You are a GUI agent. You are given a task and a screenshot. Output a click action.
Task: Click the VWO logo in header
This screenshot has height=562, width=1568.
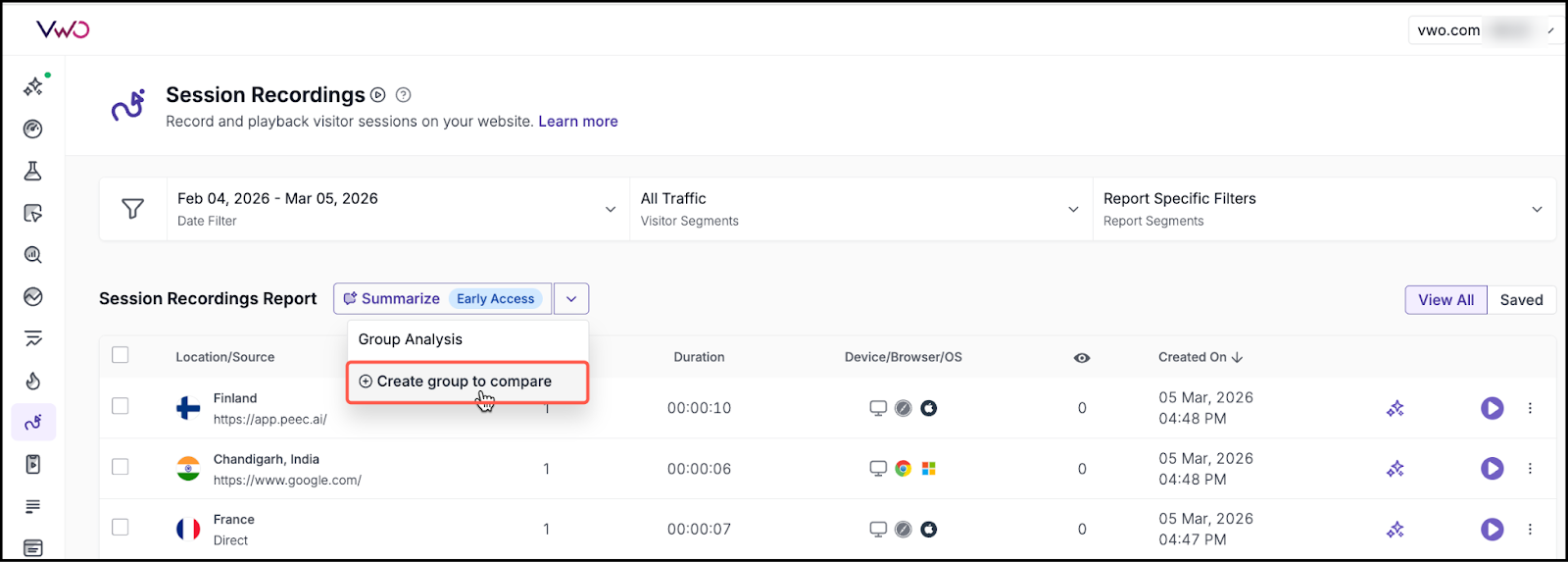tap(63, 29)
